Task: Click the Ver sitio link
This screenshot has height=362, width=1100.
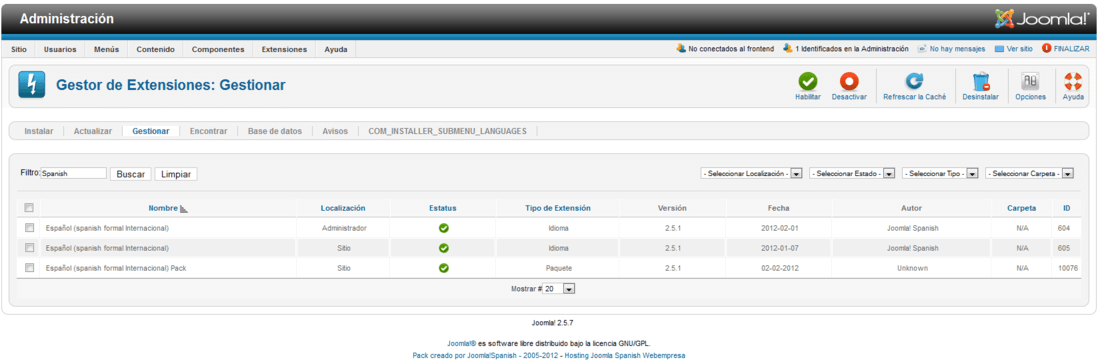Action: pos(1019,49)
